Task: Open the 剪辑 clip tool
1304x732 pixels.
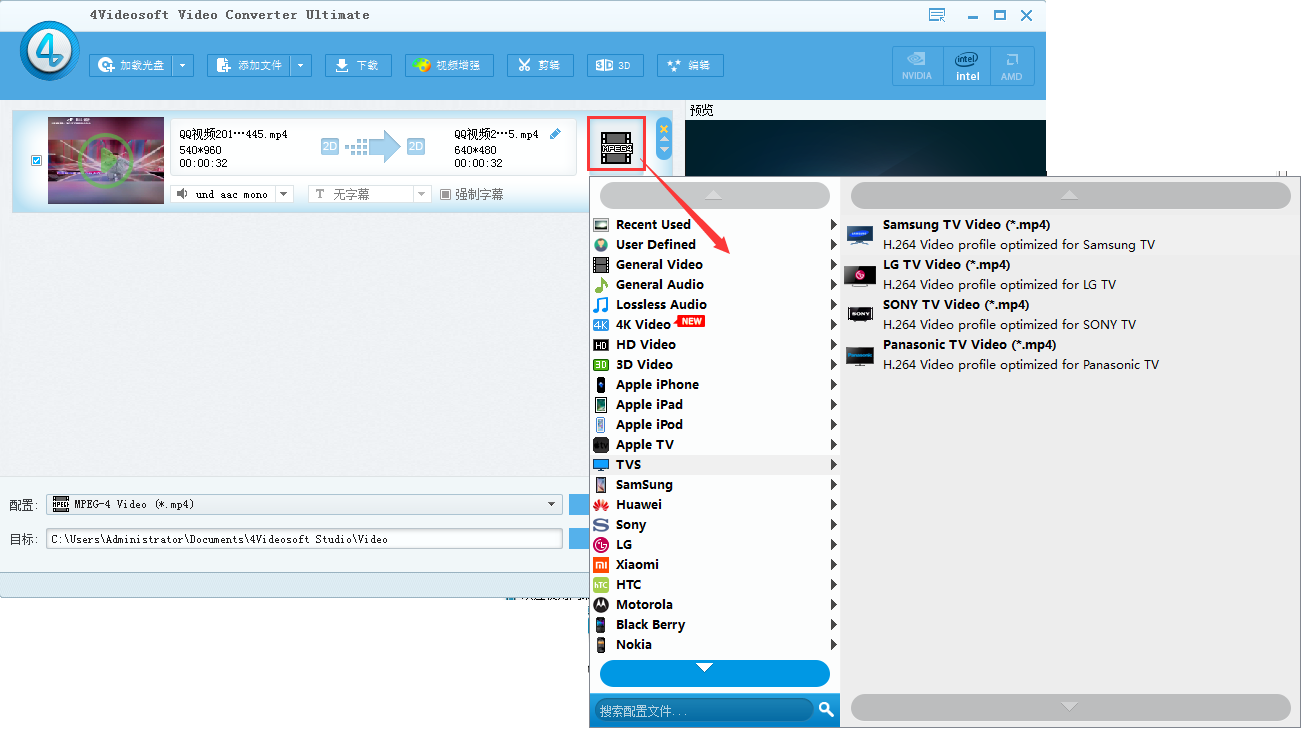Action: click(540, 65)
